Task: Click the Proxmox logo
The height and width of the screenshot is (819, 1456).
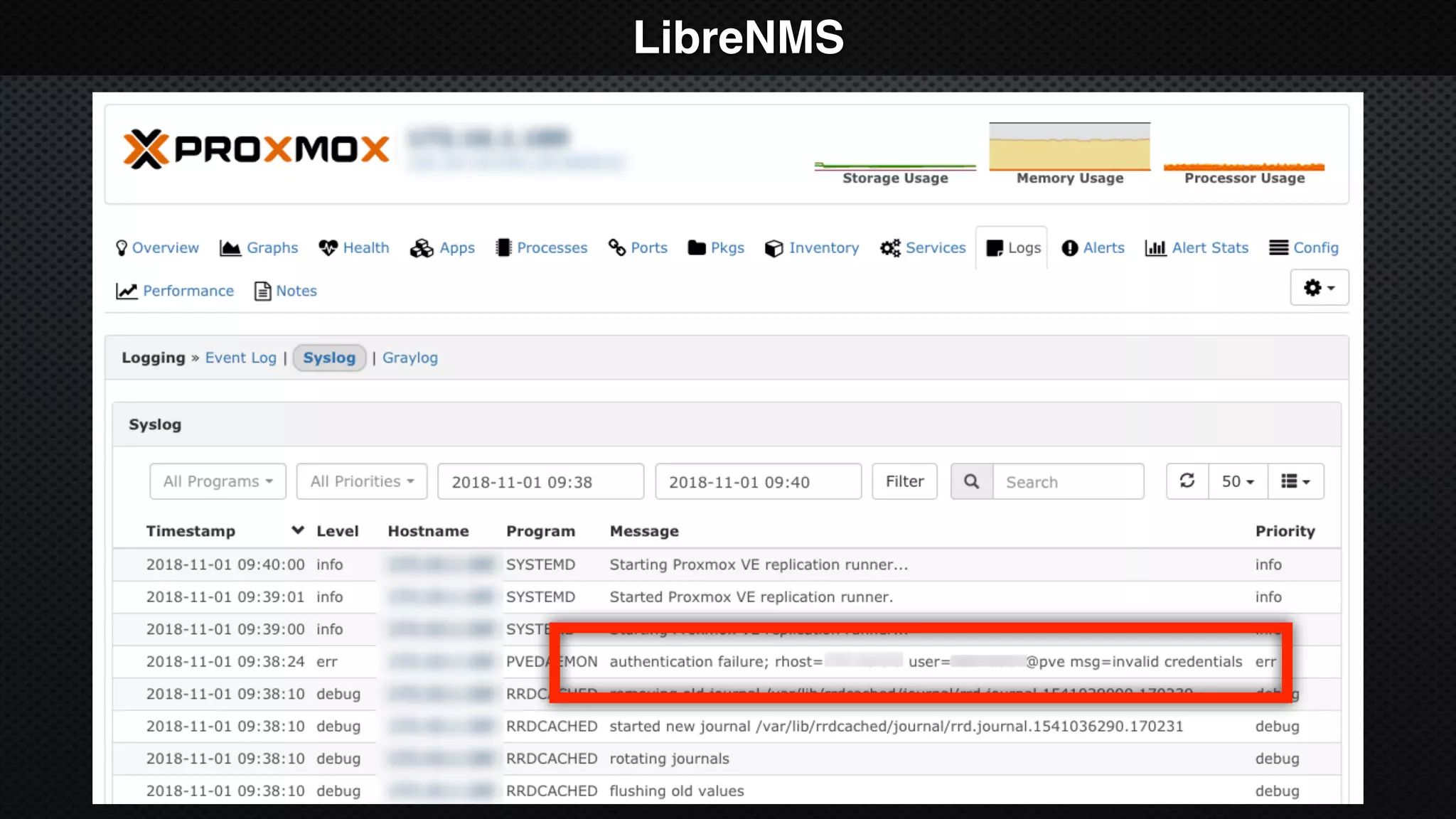Action: pyautogui.click(x=256, y=149)
